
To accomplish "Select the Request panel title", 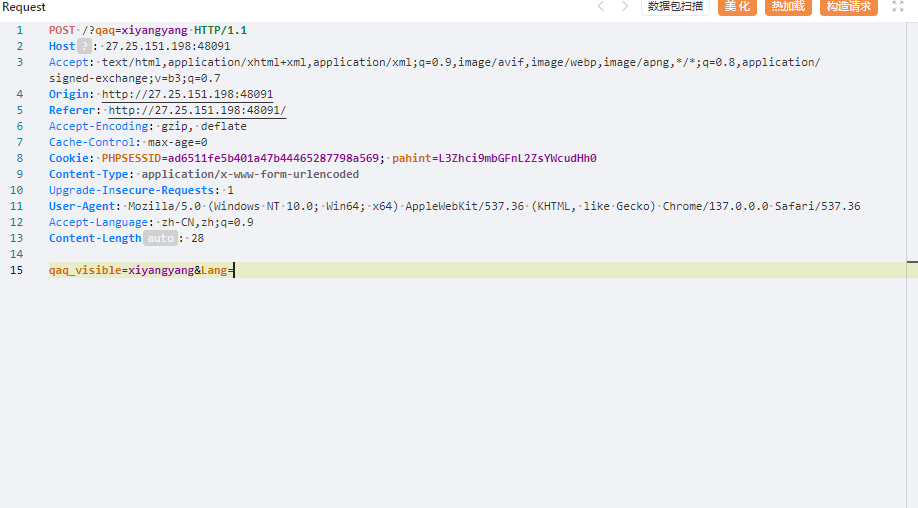I will 24,7.
